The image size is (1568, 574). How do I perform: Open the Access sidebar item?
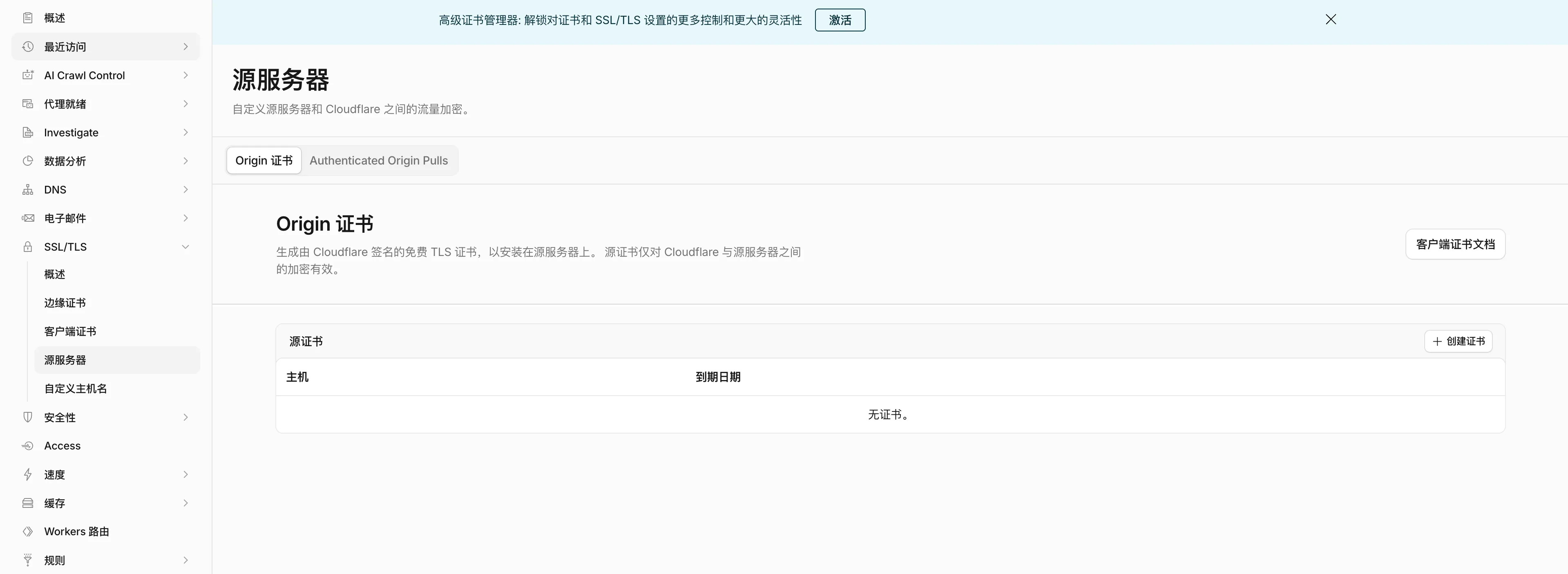click(x=105, y=446)
